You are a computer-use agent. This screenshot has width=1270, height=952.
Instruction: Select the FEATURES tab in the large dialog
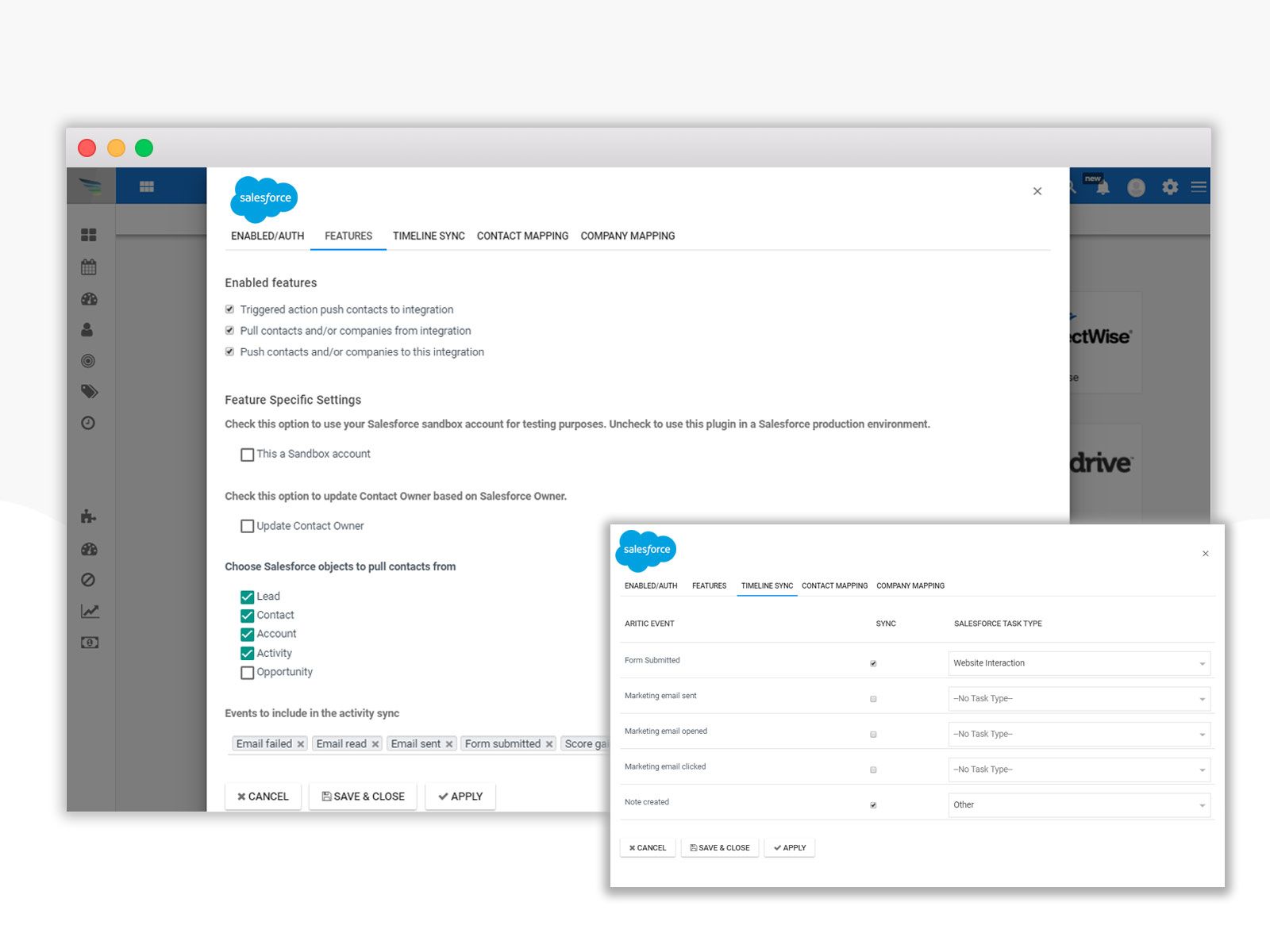tap(348, 236)
